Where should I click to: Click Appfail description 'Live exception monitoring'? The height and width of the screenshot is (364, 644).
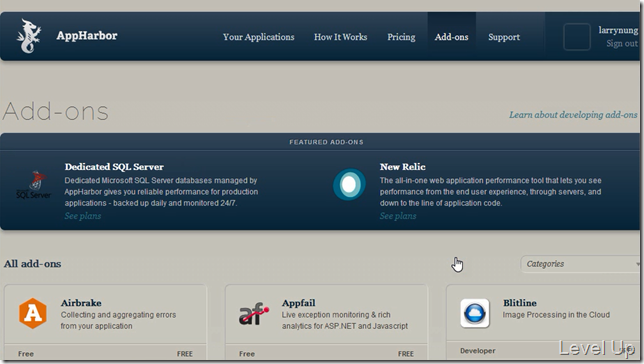tap(345, 320)
